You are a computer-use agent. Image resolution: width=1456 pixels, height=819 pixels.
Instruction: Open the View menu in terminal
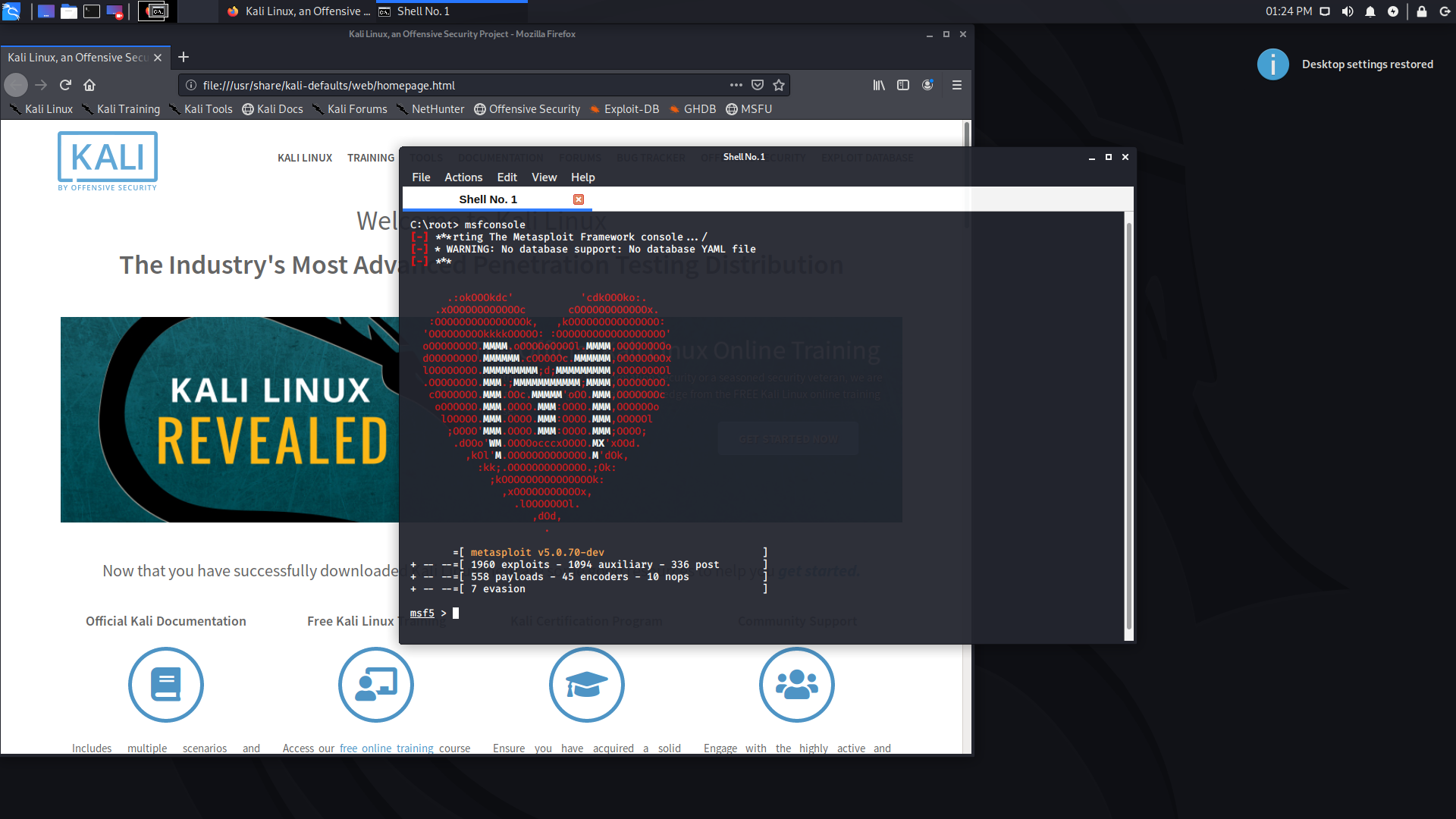(544, 177)
